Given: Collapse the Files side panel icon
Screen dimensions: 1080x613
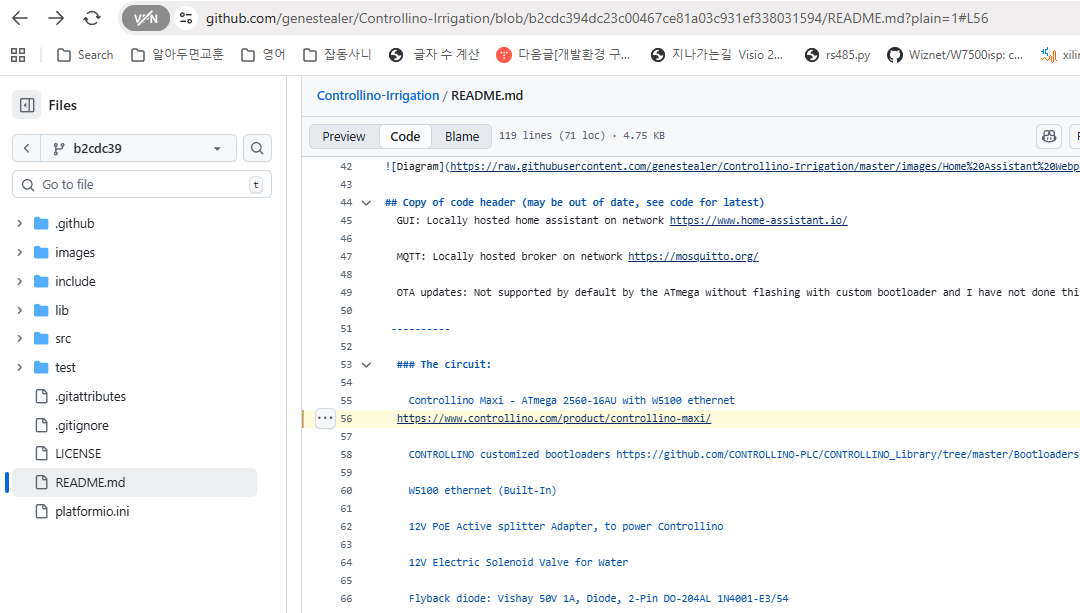Looking at the screenshot, I should pyautogui.click(x=27, y=105).
